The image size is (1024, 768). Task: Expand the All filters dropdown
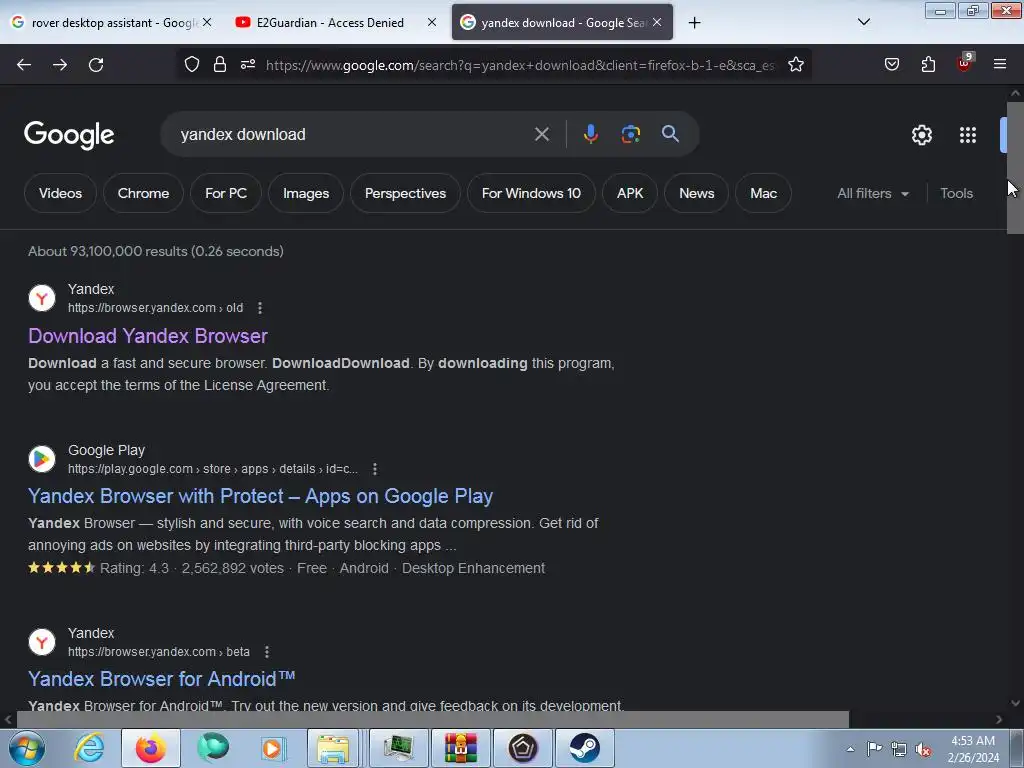click(872, 193)
